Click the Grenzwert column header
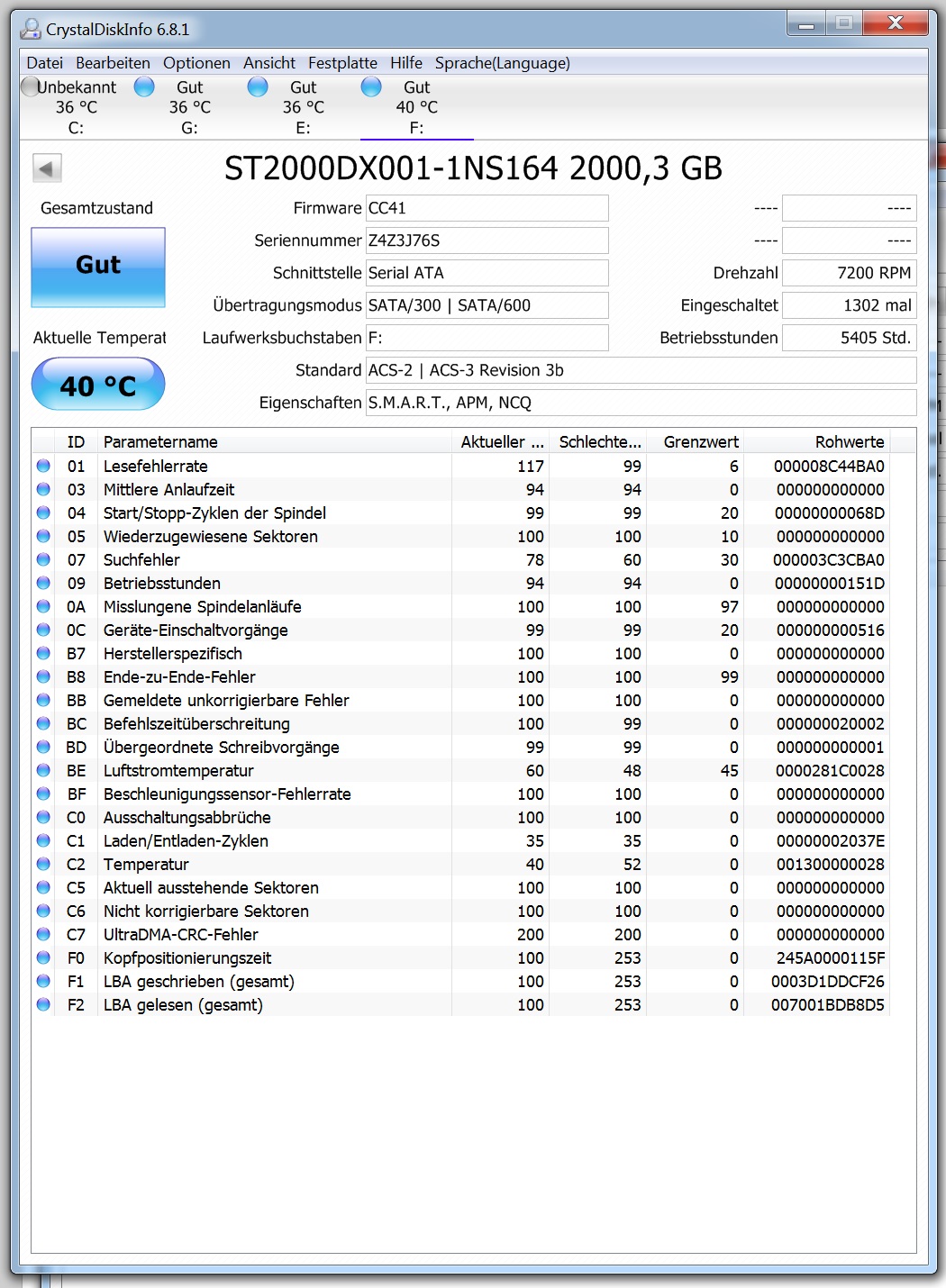This screenshot has width=946, height=1288. click(x=695, y=442)
